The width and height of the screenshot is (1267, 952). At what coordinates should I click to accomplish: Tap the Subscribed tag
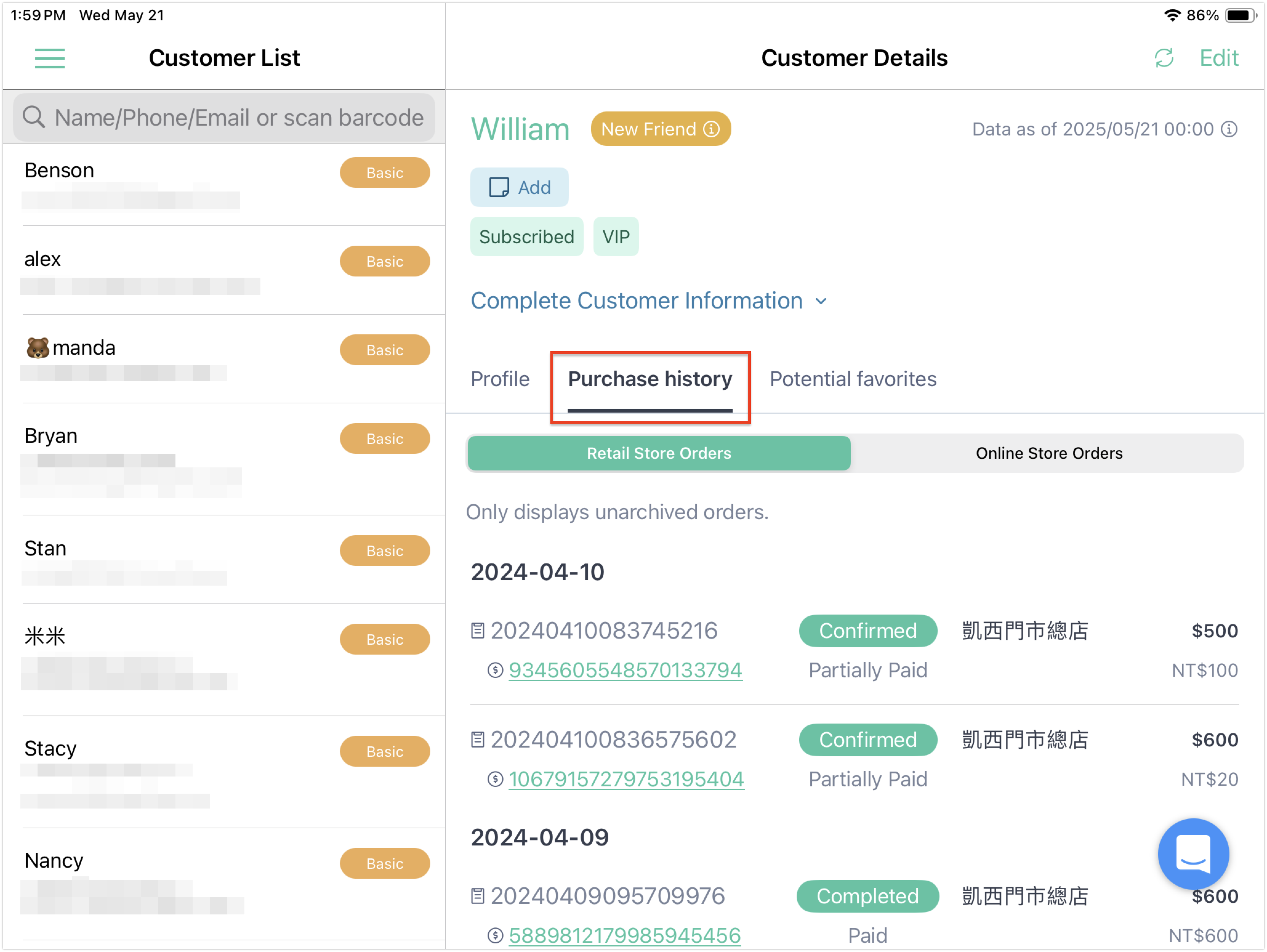(526, 236)
